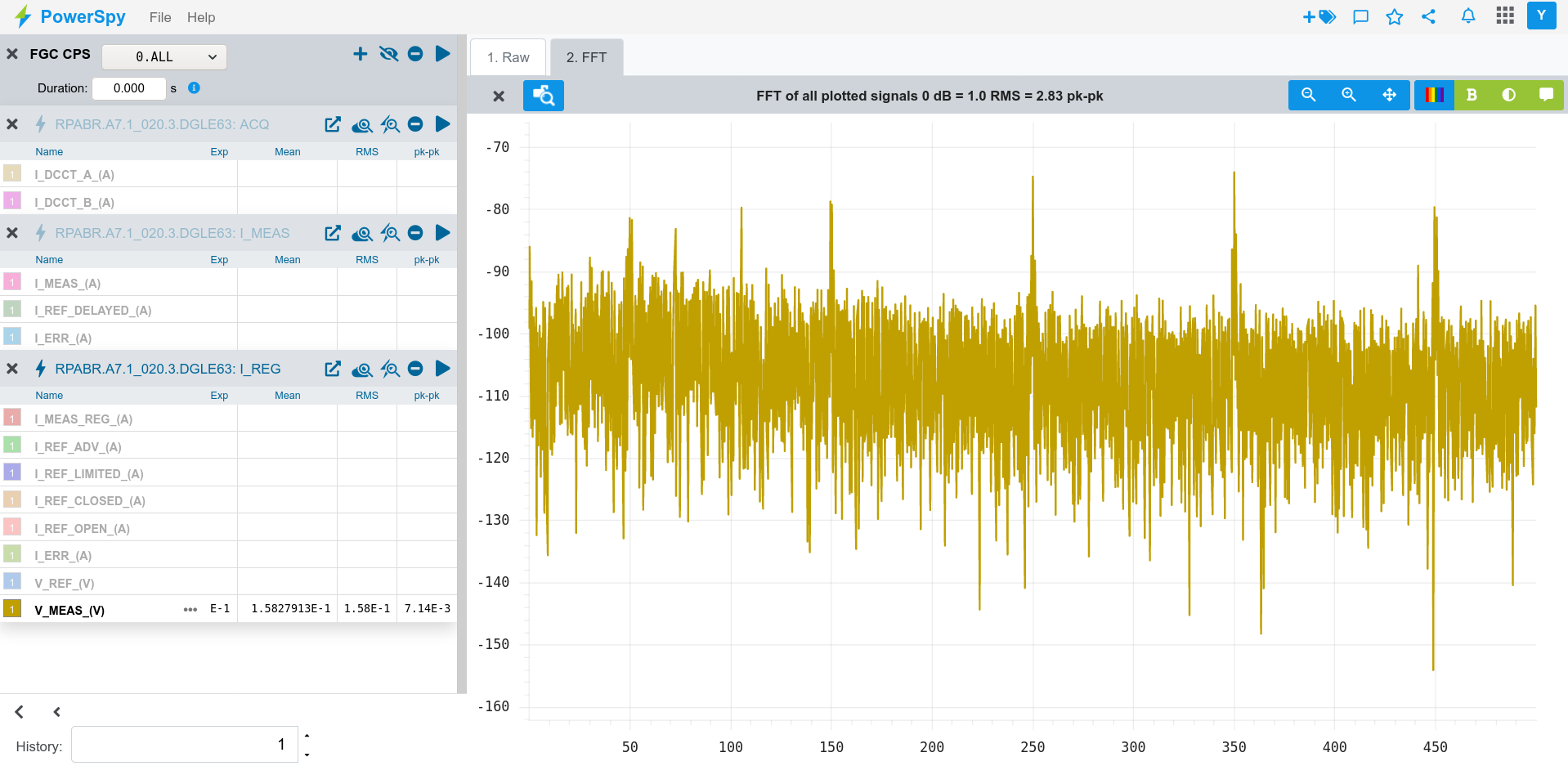This screenshot has width=1568, height=766.
Task: Close the RPABR I_REG group
Action: point(12,369)
